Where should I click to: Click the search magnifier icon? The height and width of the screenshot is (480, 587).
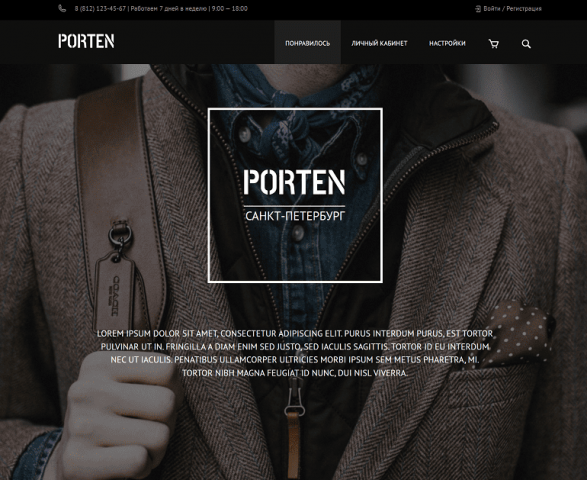pyautogui.click(x=526, y=44)
